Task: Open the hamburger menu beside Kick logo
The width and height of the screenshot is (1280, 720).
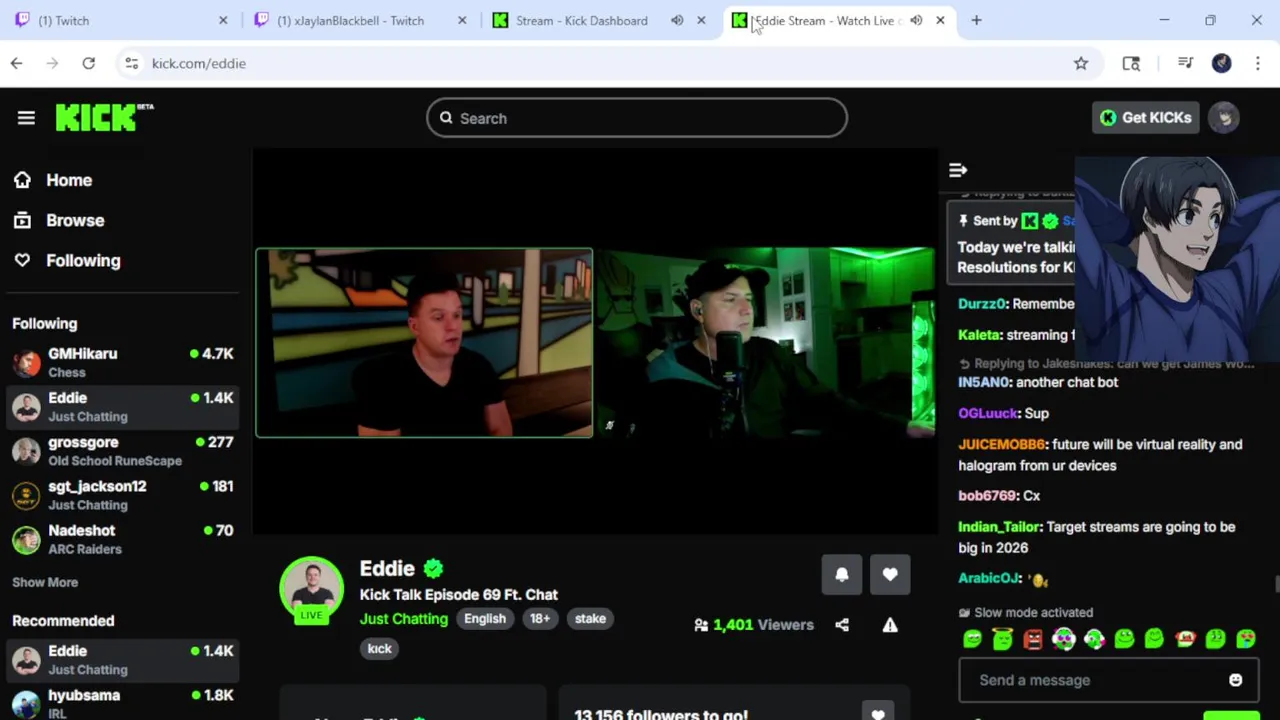Action: [x=26, y=118]
